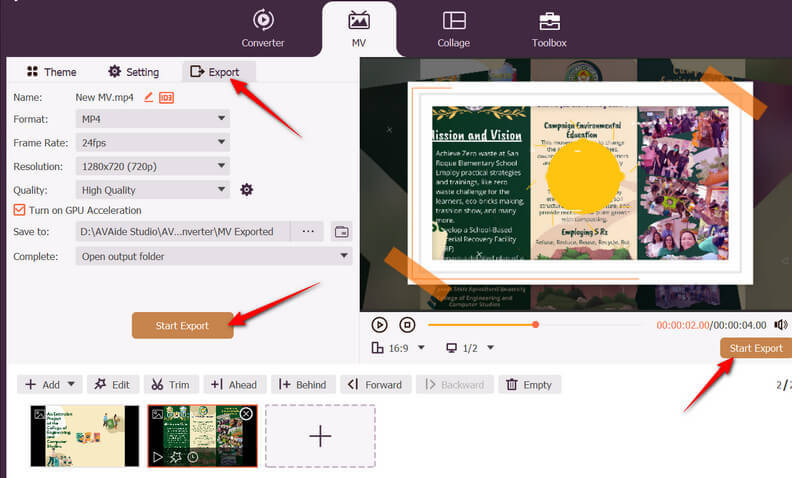Image resolution: width=792 pixels, height=478 pixels.
Task: Open the Toolbox tab
Action: coord(549,29)
